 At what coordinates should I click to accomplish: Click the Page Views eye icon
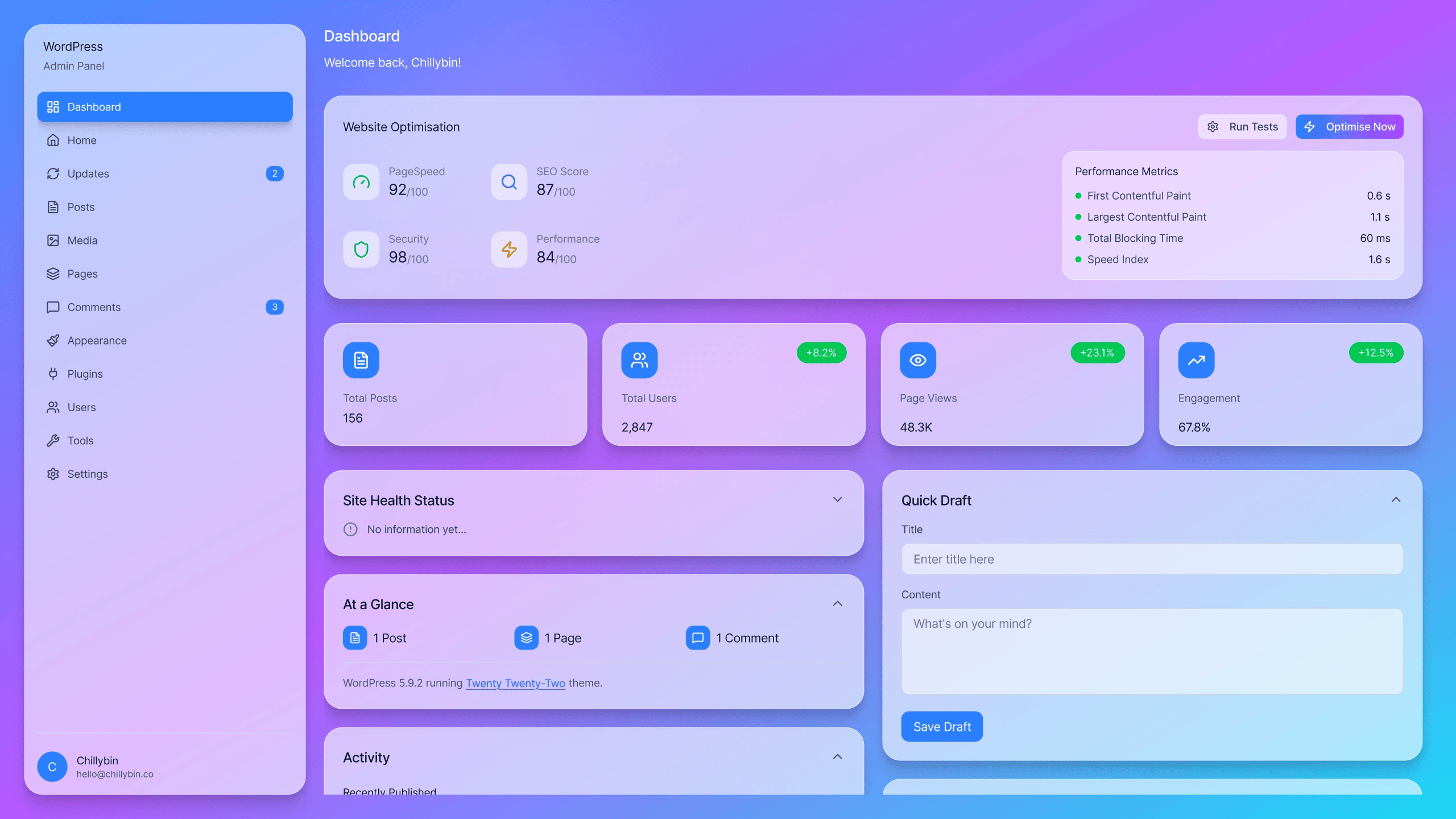(917, 360)
